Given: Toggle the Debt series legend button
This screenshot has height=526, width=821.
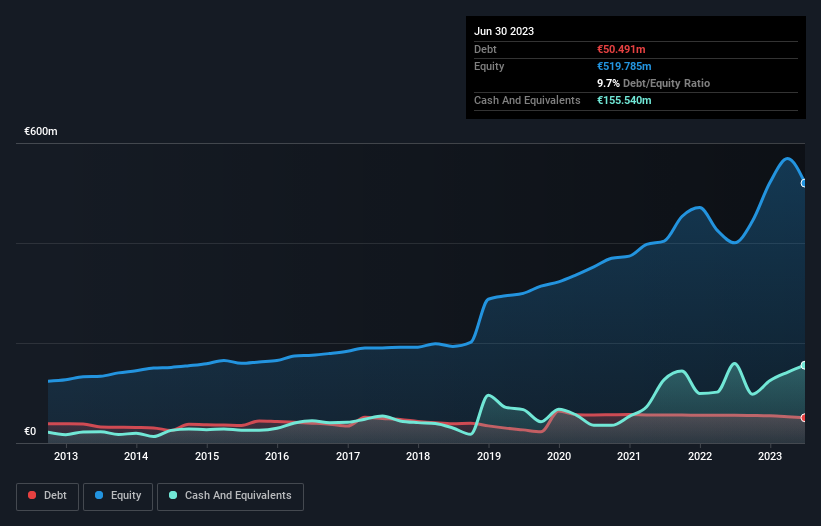Looking at the screenshot, I should [48, 496].
